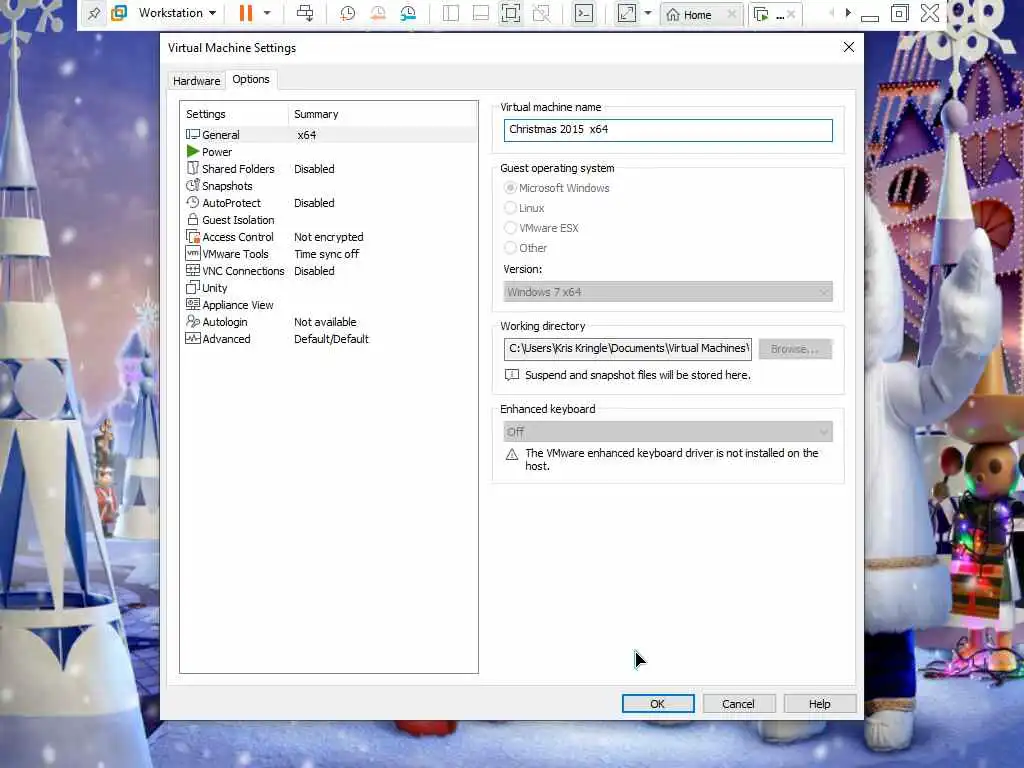This screenshot has width=1024, height=768.
Task: Click the orange Pause VM button
Action: [x=246, y=13]
